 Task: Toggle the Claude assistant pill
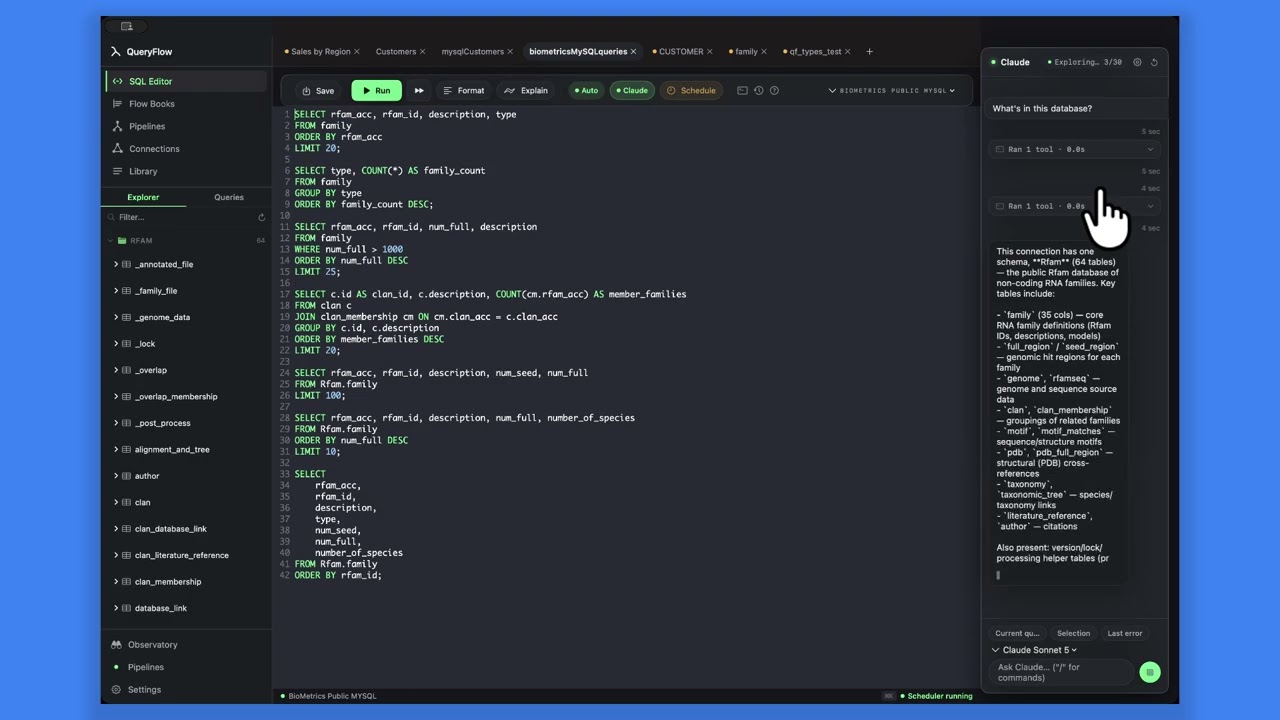click(x=632, y=90)
